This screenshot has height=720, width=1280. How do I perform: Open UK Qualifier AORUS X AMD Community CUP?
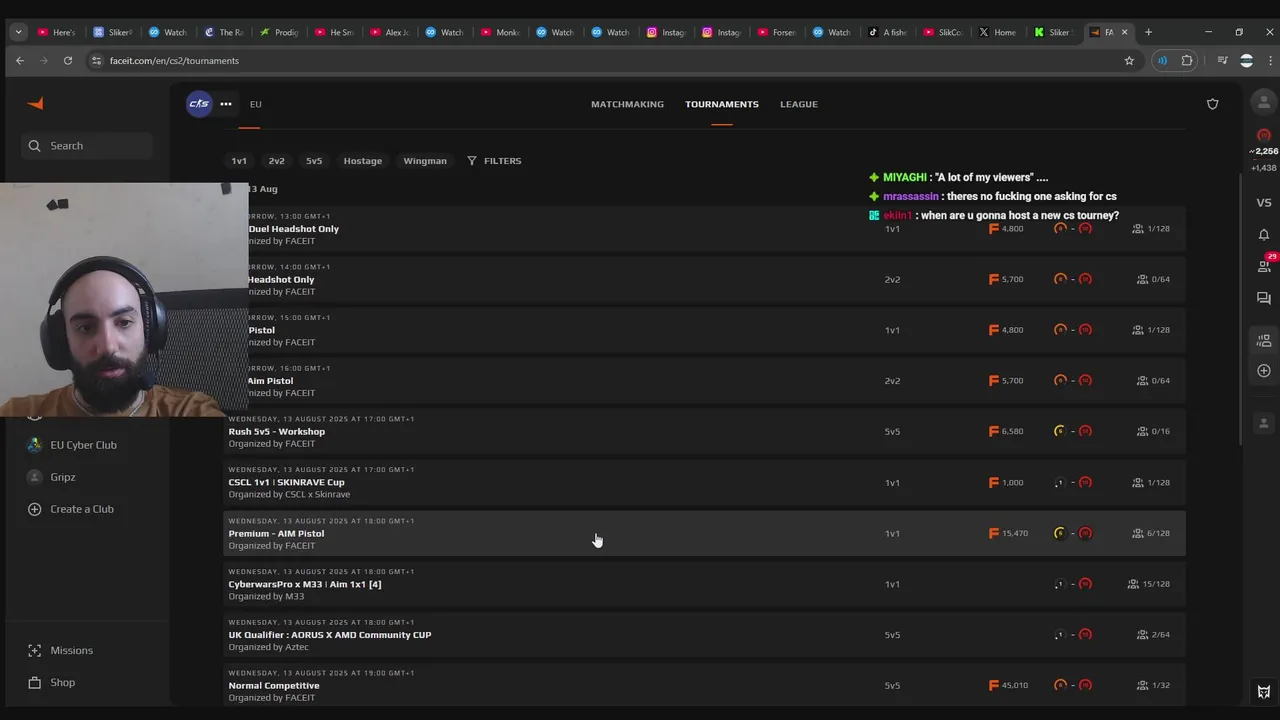(704, 635)
